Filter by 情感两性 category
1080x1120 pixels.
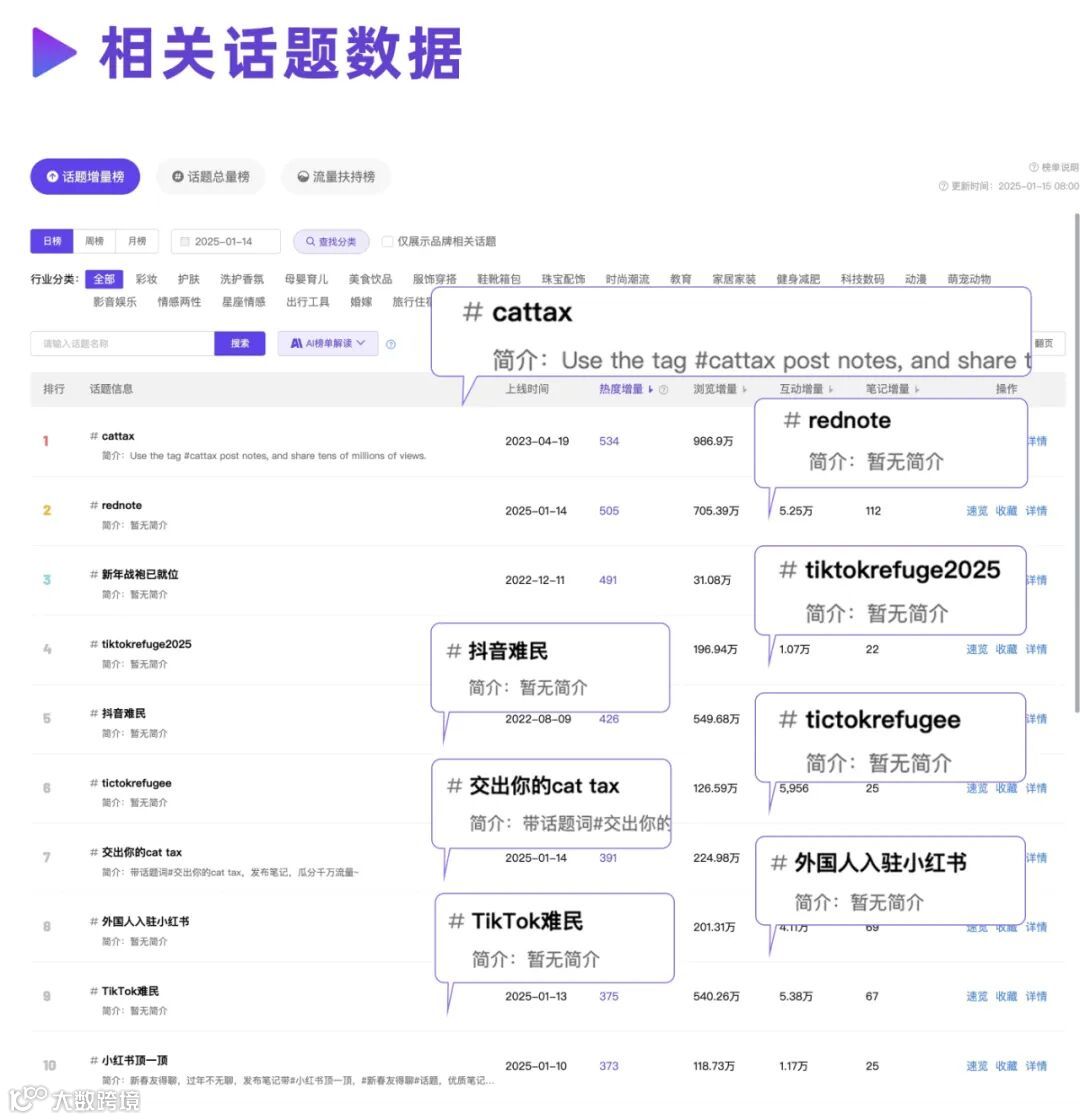[179, 302]
